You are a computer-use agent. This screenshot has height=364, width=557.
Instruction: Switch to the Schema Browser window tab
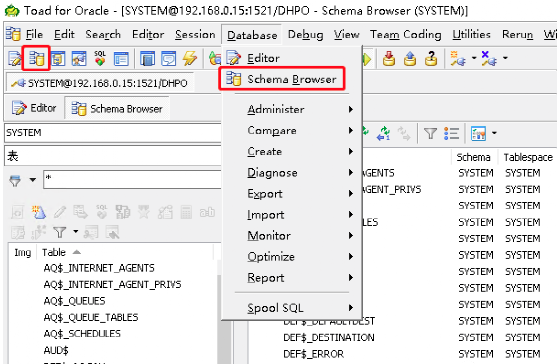(117, 108)
